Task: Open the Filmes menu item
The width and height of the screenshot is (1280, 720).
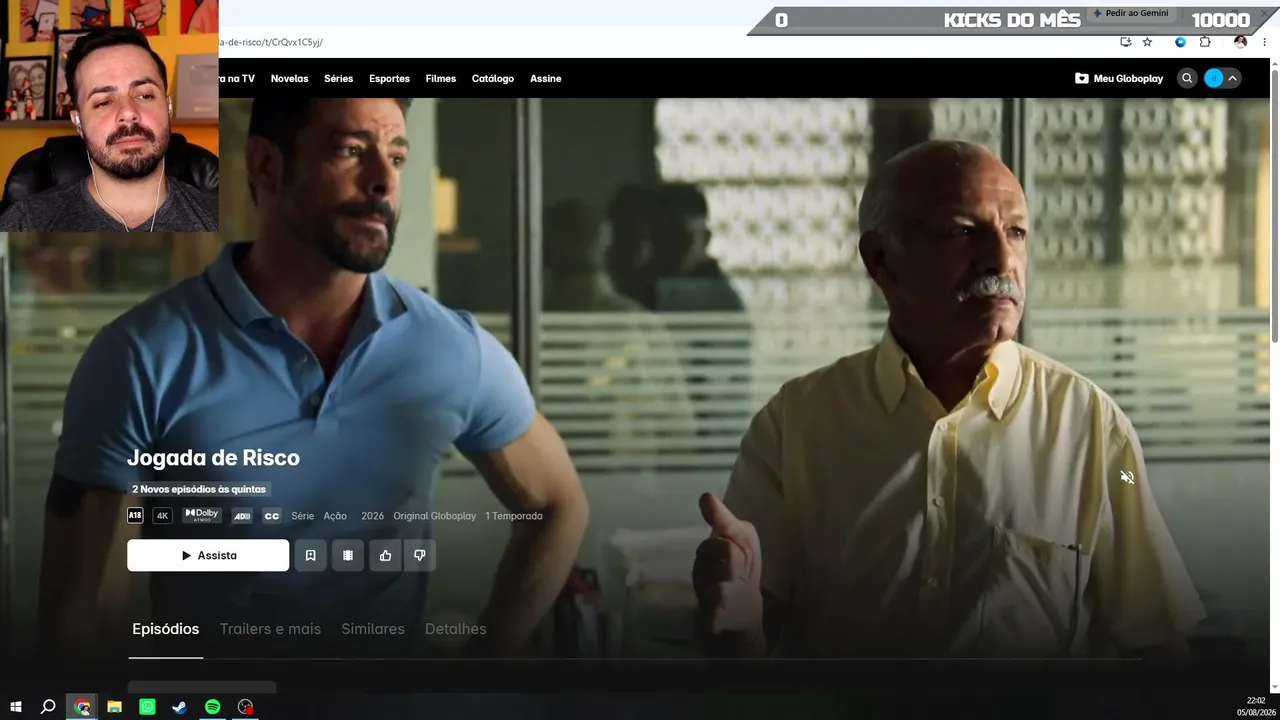Action: tap(440, 78)
